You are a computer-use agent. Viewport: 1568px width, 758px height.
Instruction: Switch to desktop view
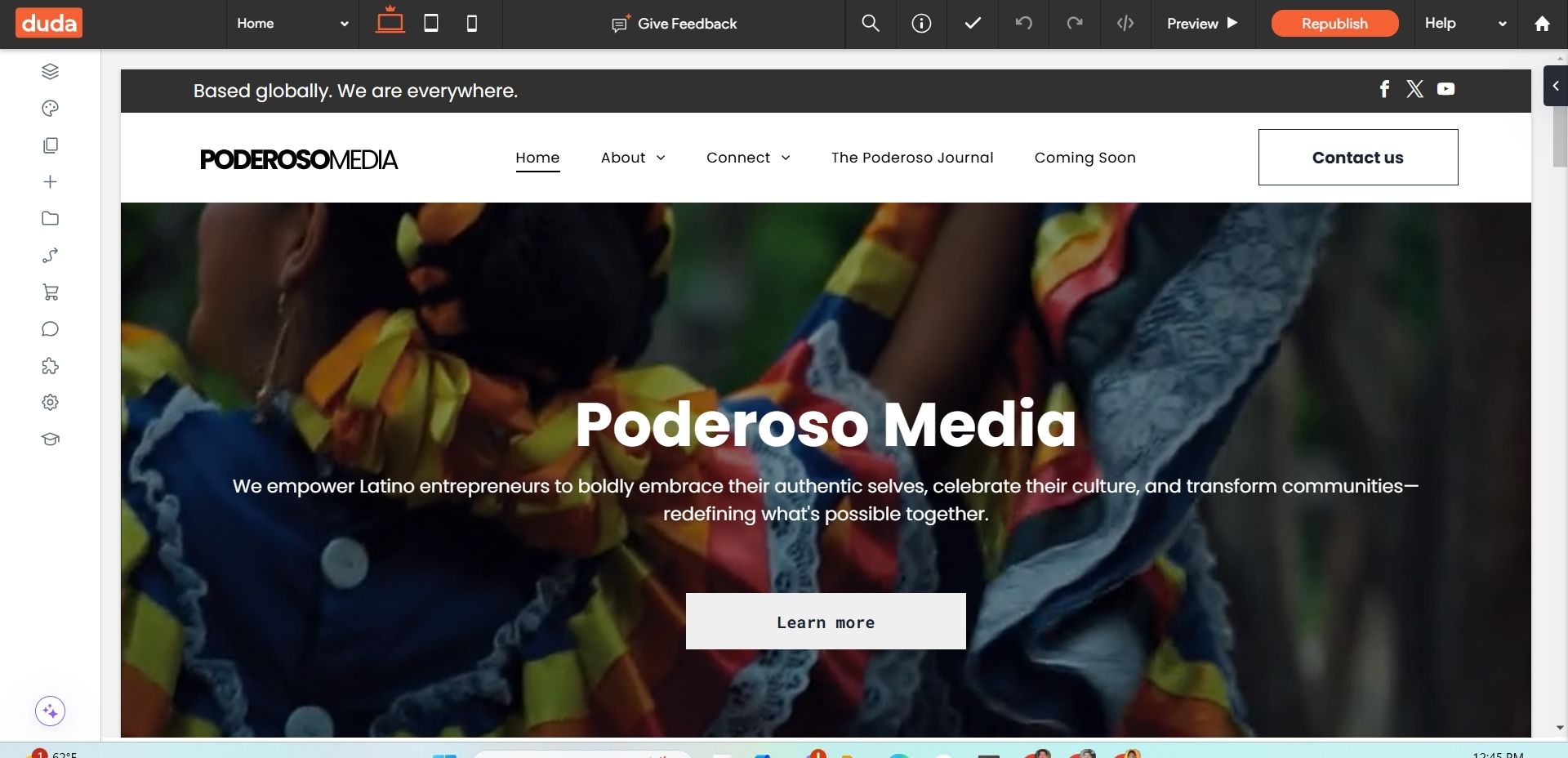pos(390,21)
